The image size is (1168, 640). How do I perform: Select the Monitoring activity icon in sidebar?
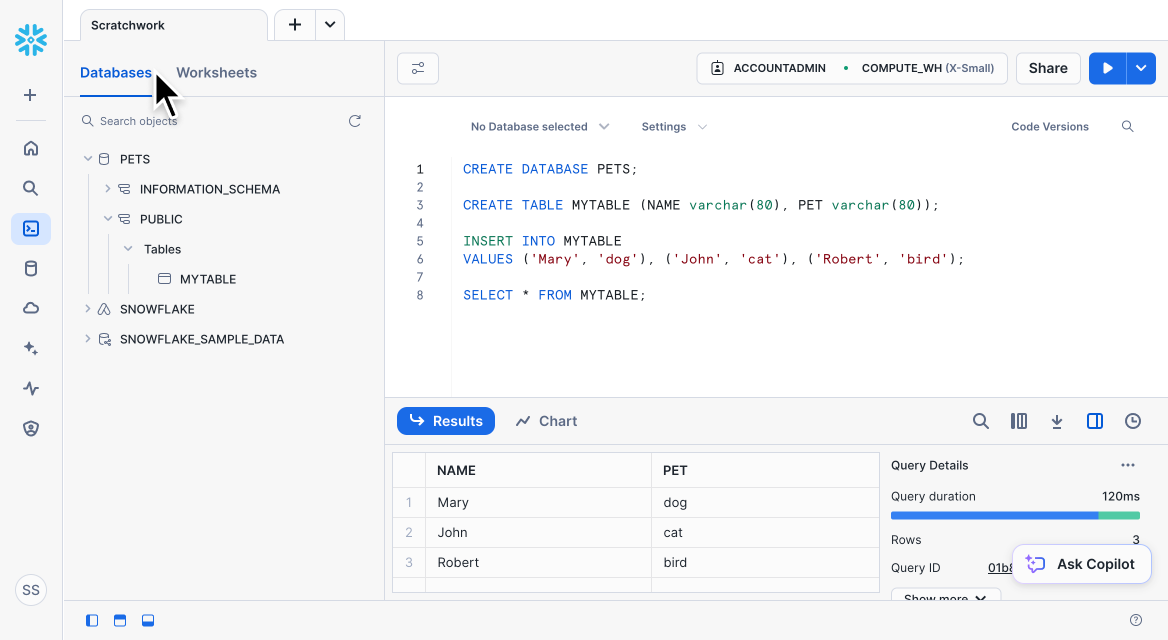[x=30, y=388]
